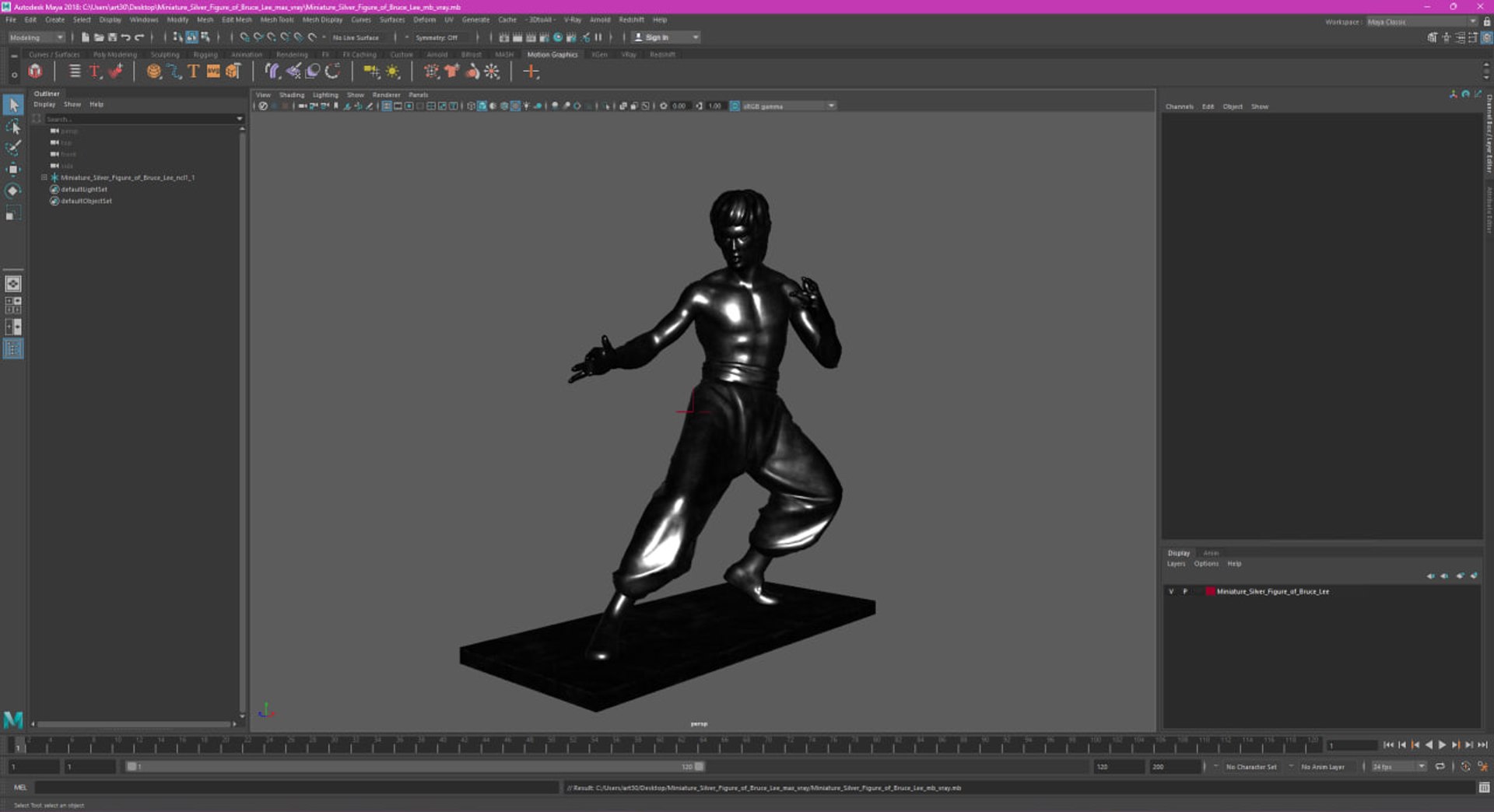
Task: Activate the Lasso select tool
Action: [13, 126]
